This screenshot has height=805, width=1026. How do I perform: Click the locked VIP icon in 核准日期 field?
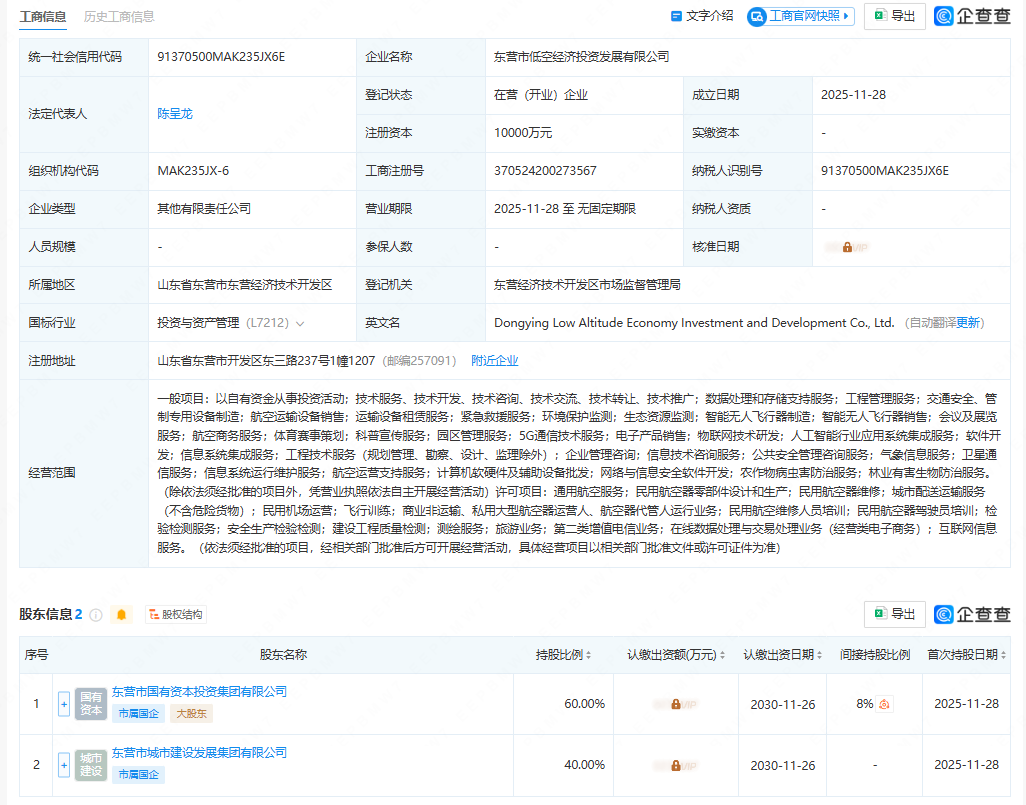[x=846, y=246]
